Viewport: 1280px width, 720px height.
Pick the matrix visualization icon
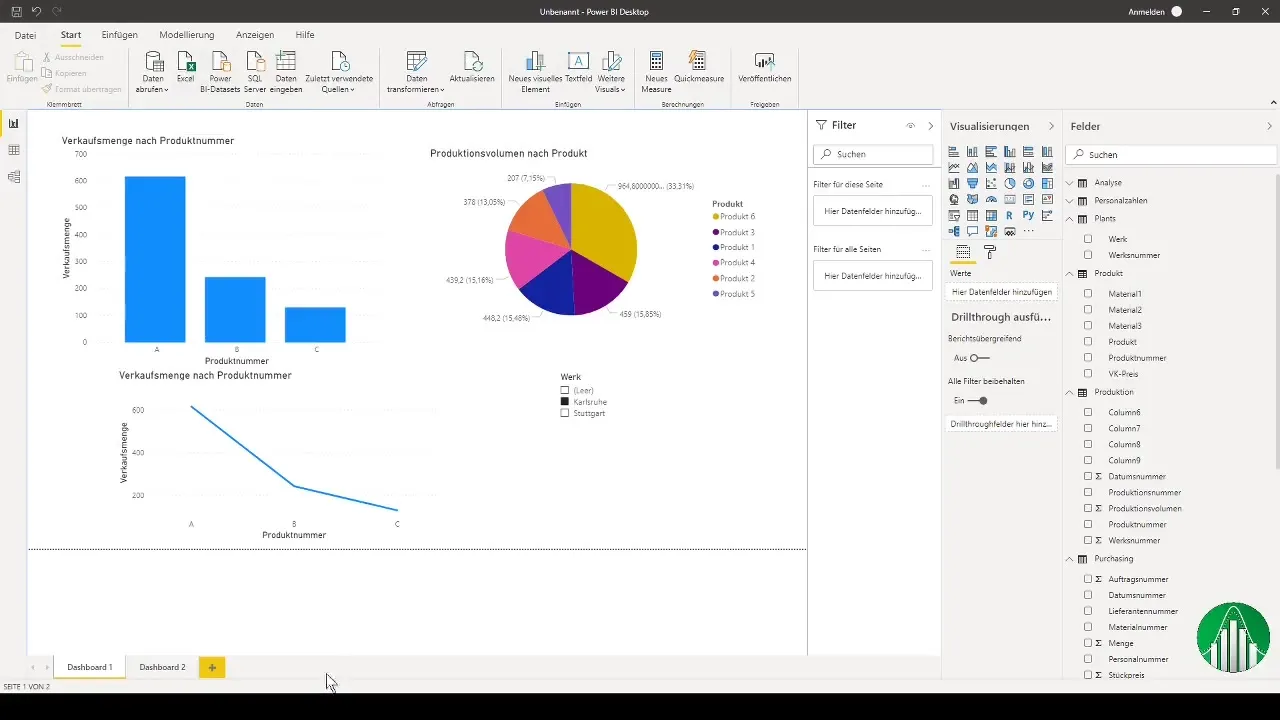tap(991, 215)
